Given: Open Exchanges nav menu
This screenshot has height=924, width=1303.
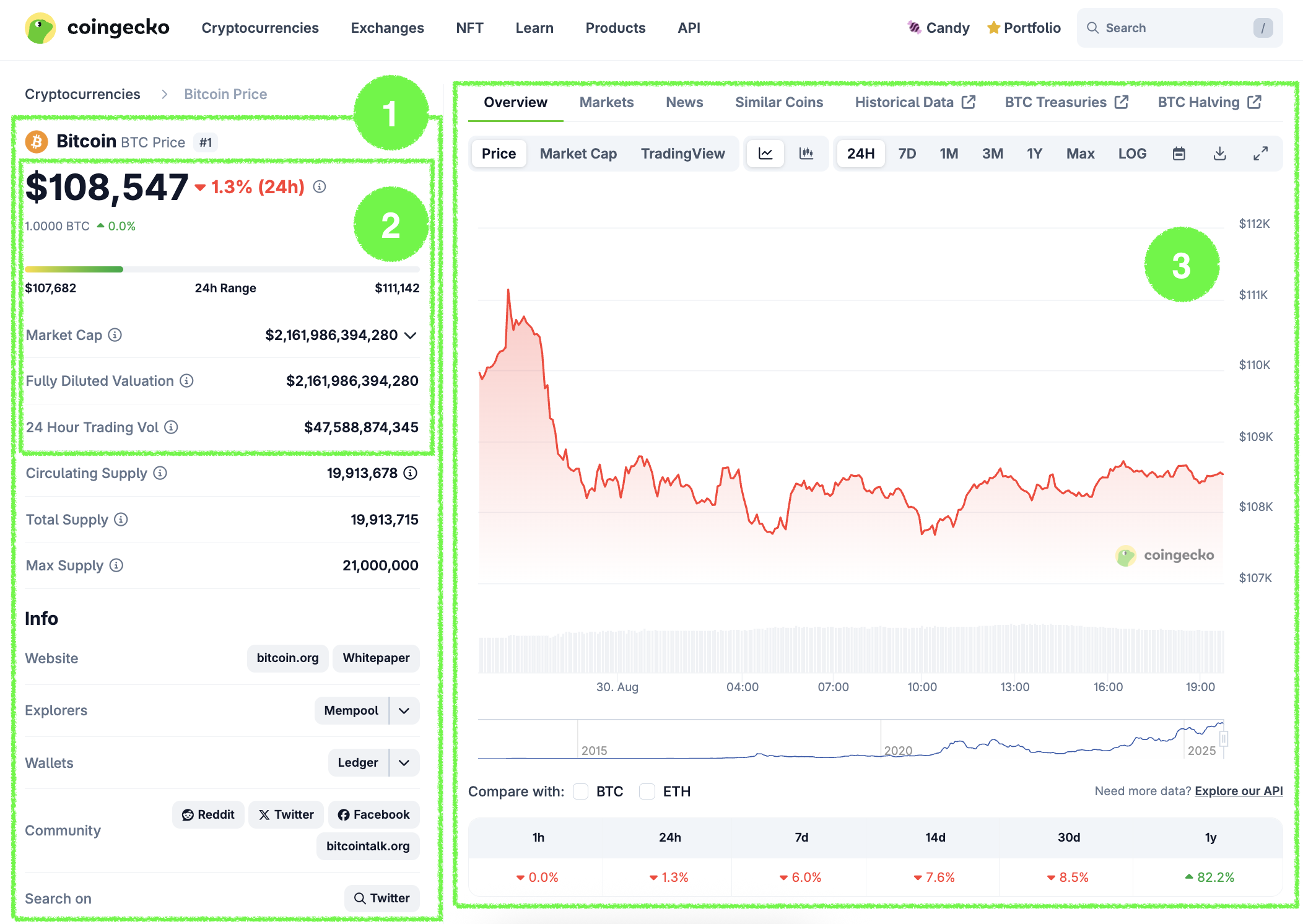Looking at the screenshot, I should pos(388,28).
